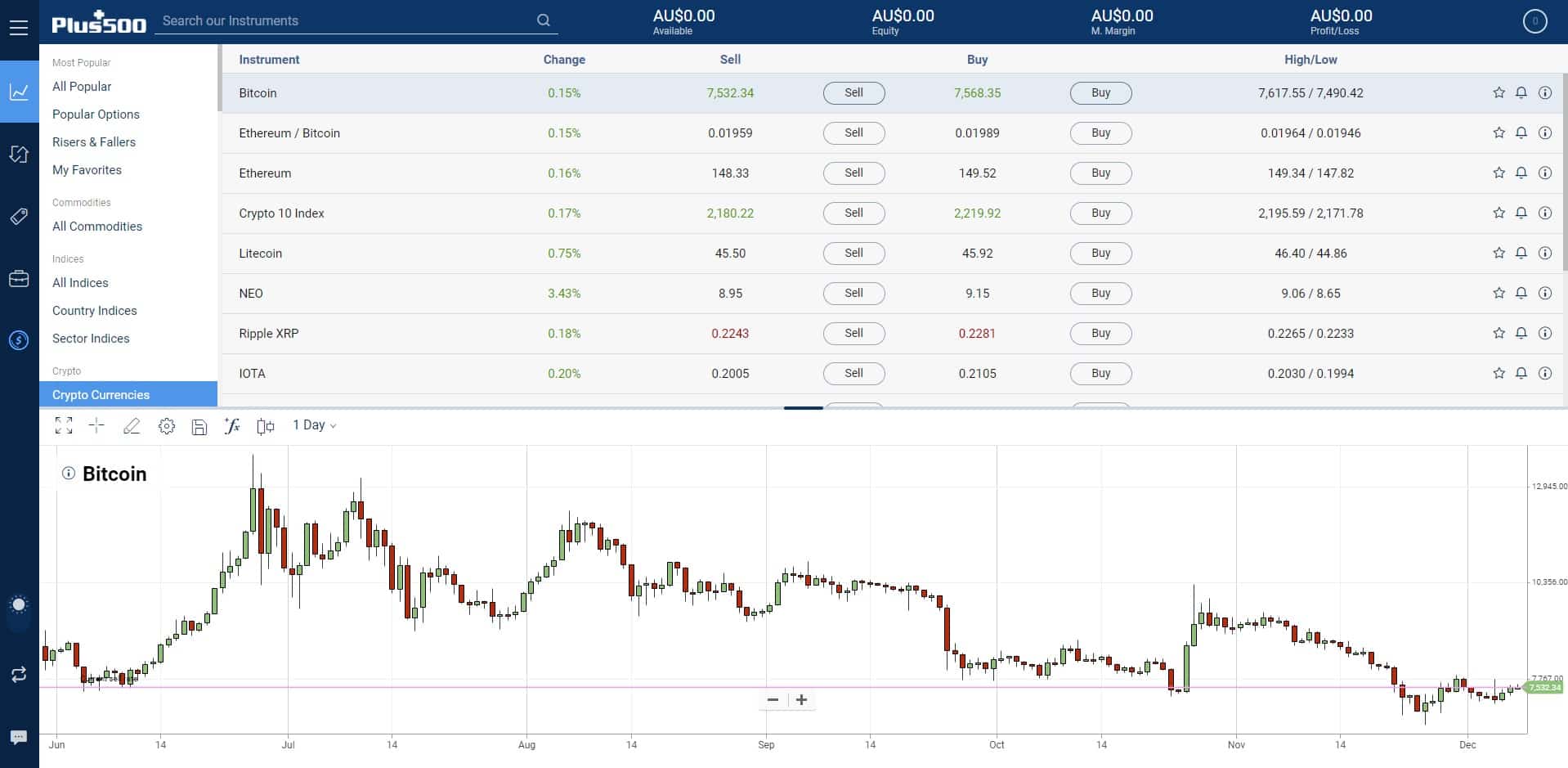Open chart settings gear

pyautogui.click(x=167, y=426)
